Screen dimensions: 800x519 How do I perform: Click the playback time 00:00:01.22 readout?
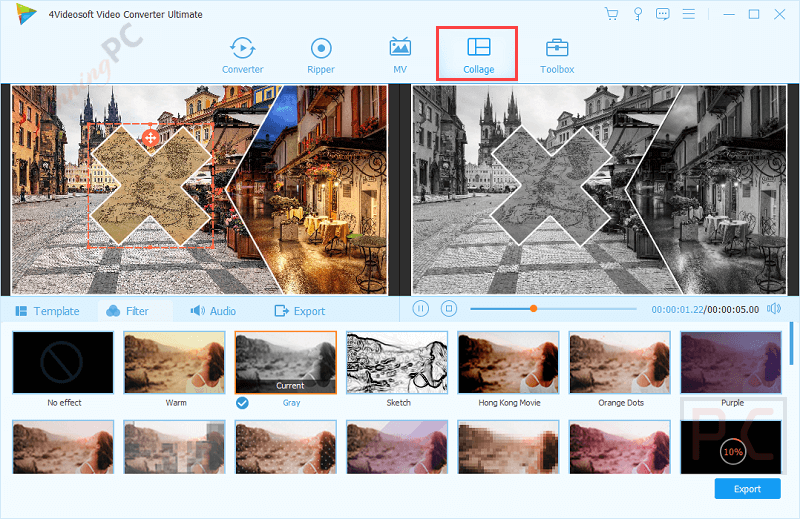[x=677, y=309]
